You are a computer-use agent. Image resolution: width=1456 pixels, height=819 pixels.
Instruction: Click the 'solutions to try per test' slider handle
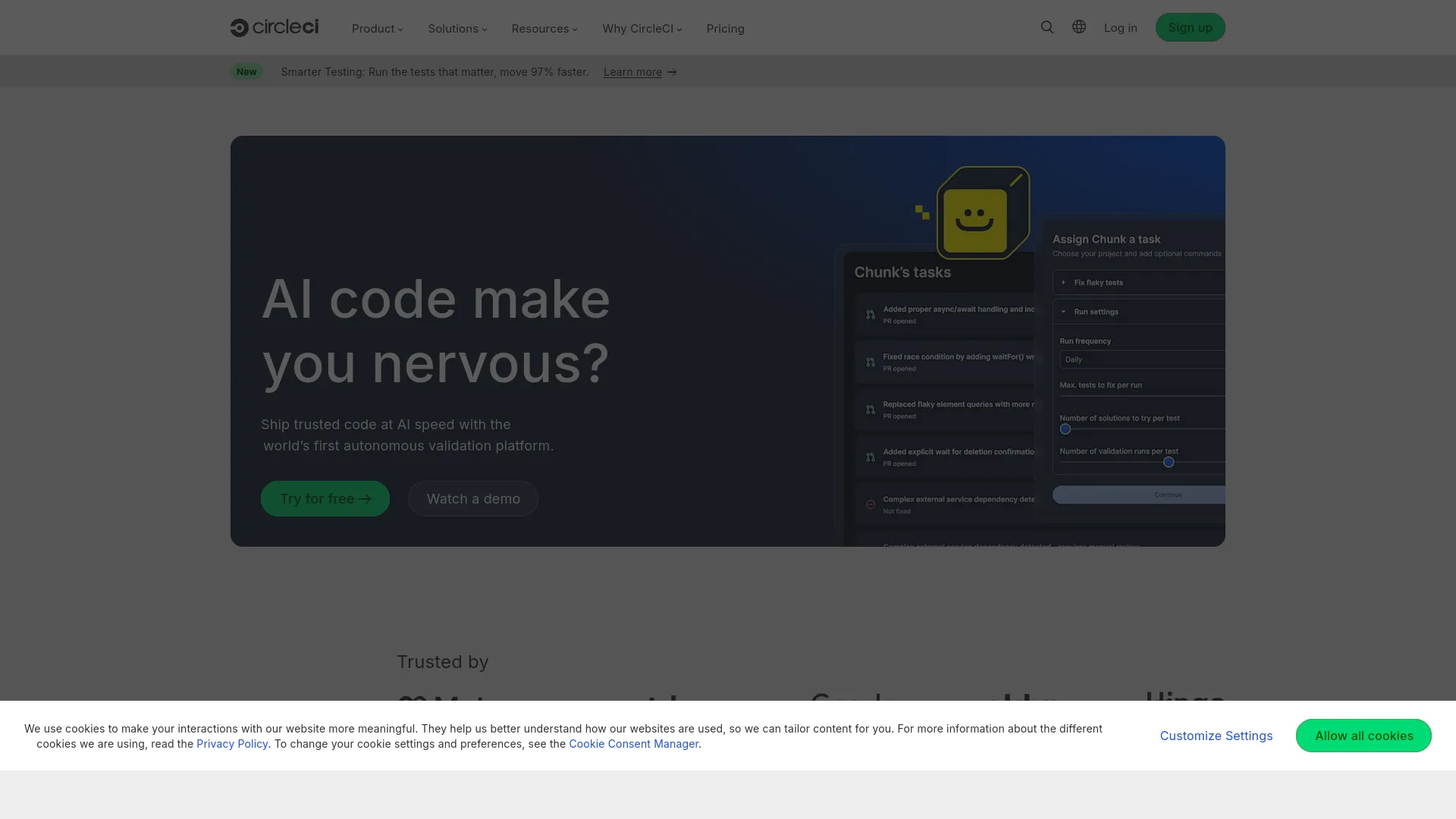[x=1065, y=429]
